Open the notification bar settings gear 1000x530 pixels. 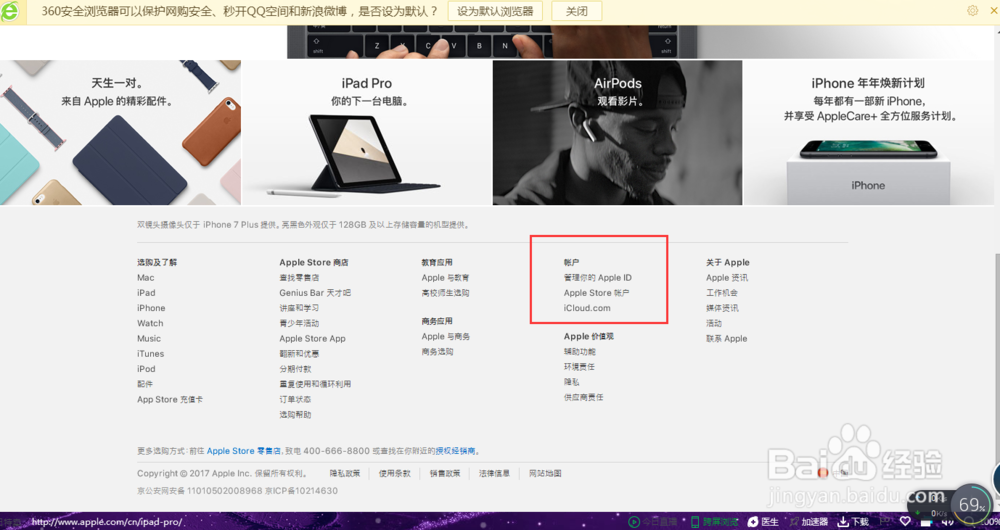pyautogui.click(x=973, y=11)
